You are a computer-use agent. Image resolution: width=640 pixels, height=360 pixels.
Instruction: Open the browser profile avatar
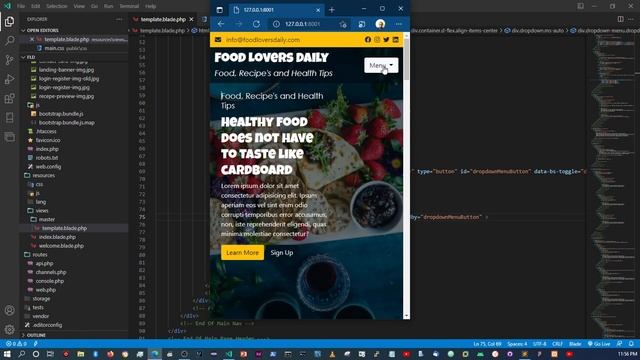(380, 24)
